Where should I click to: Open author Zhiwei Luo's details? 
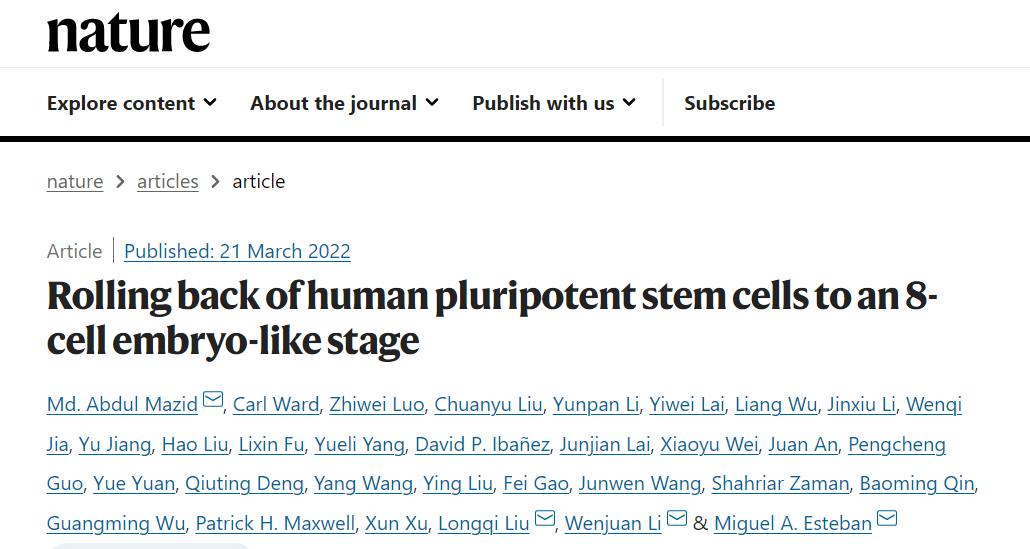pyautogui.click(x=376, y=405)
